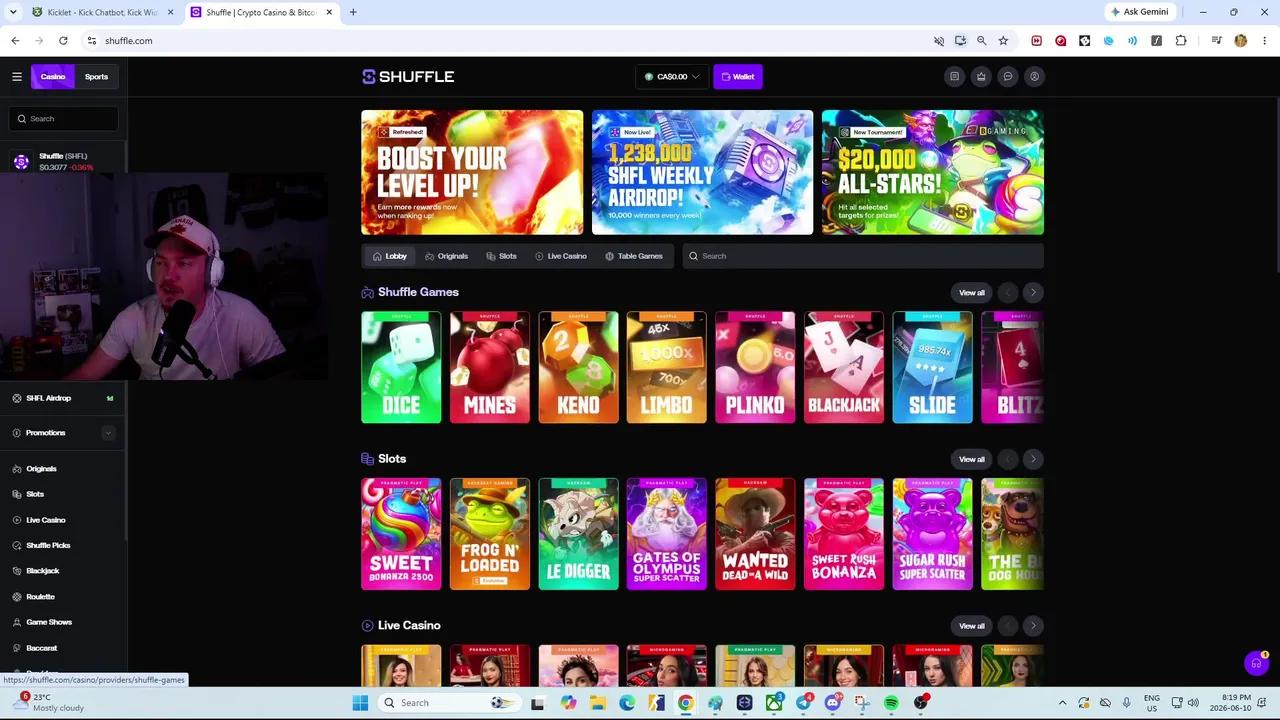1280x720 pixels.
Task: Show next Slots carousel page
Action: (x=1033, y=459)
